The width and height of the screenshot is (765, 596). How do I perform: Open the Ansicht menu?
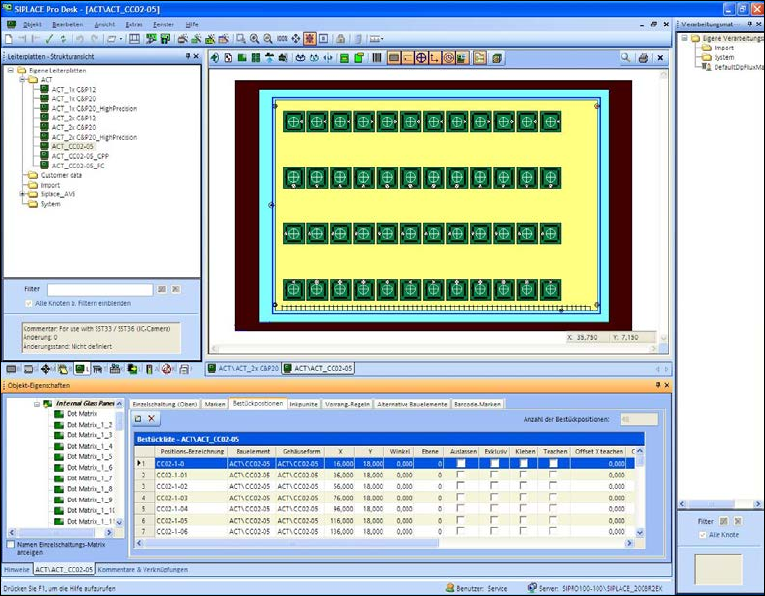(x=104, y=24)
